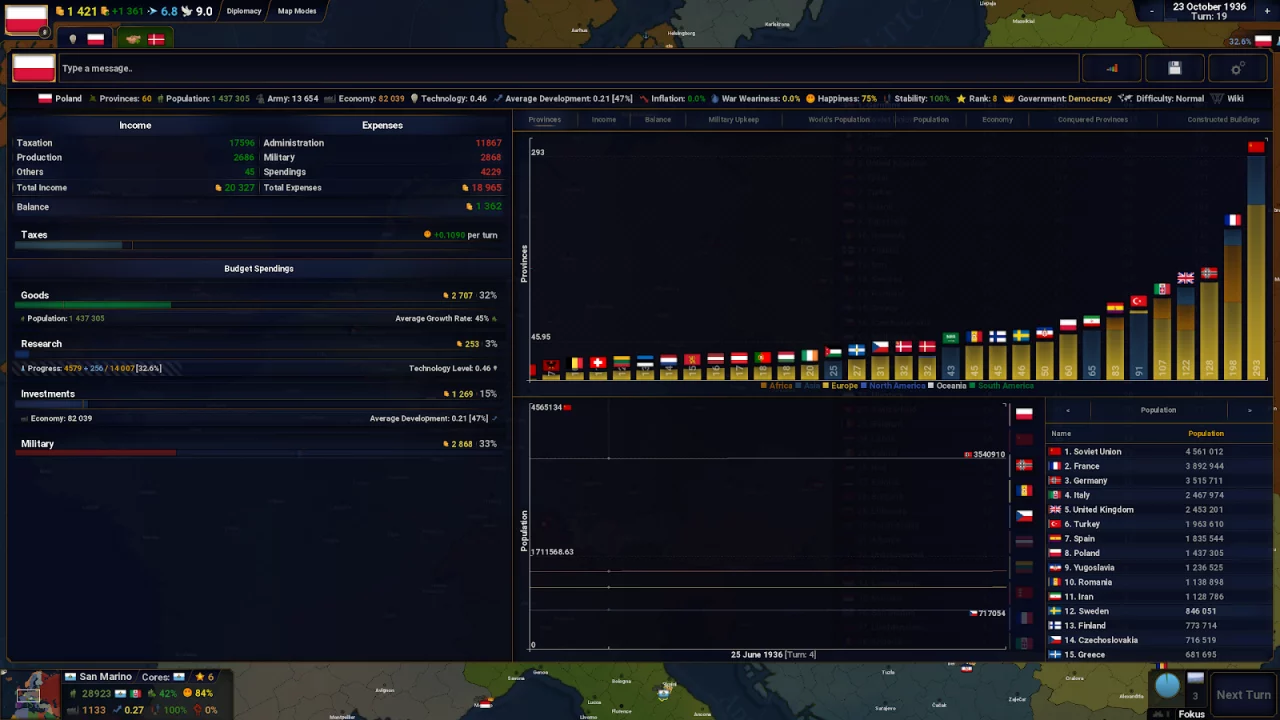
Task: Go to next ranking with right arrow
Action: coord(1249,410)
